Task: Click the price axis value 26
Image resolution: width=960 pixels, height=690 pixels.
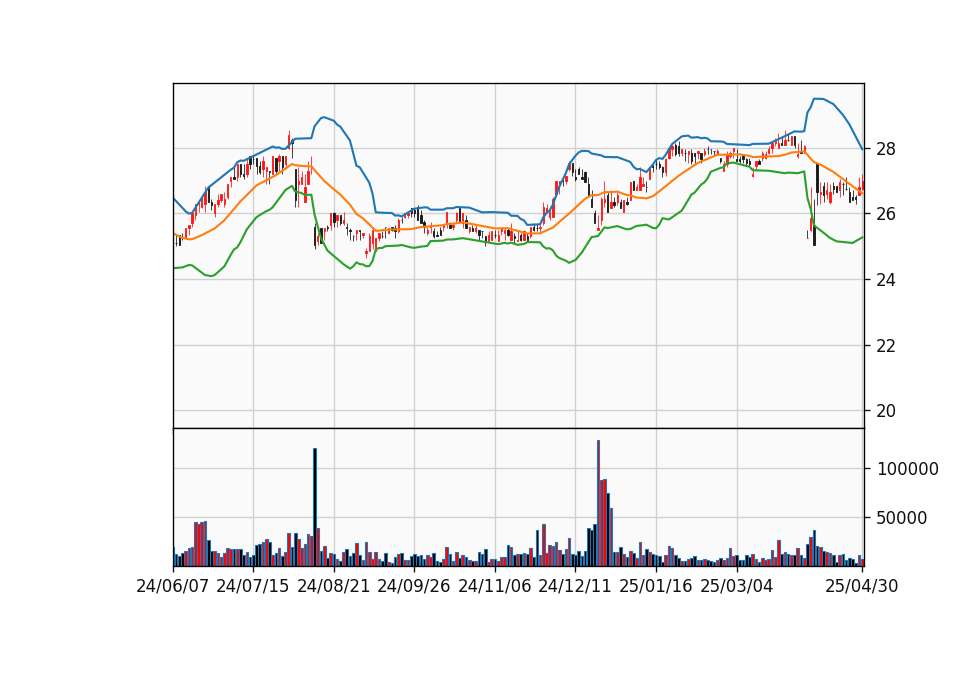Action: pos(886,214)
